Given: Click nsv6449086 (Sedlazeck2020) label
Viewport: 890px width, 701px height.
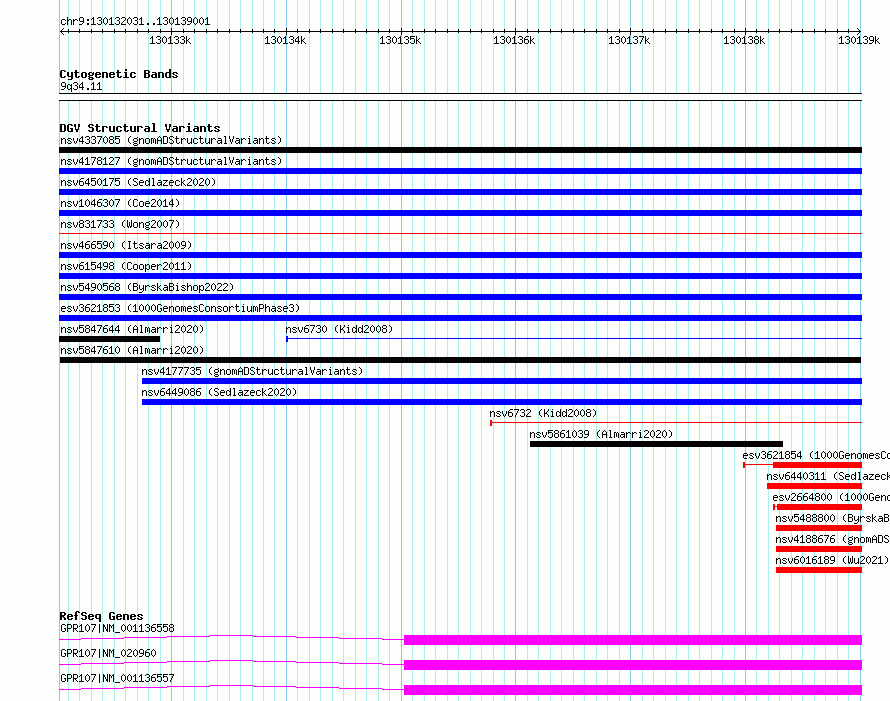Looking at the screenshot, I should [x=219, y=392].
